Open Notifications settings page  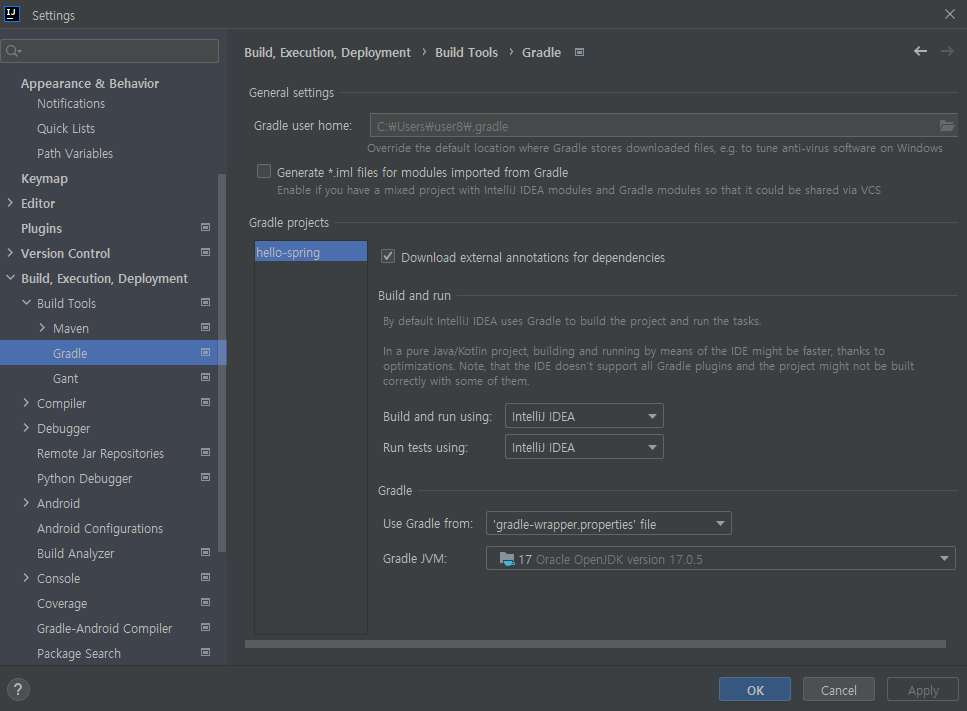[x=71, y=104]
